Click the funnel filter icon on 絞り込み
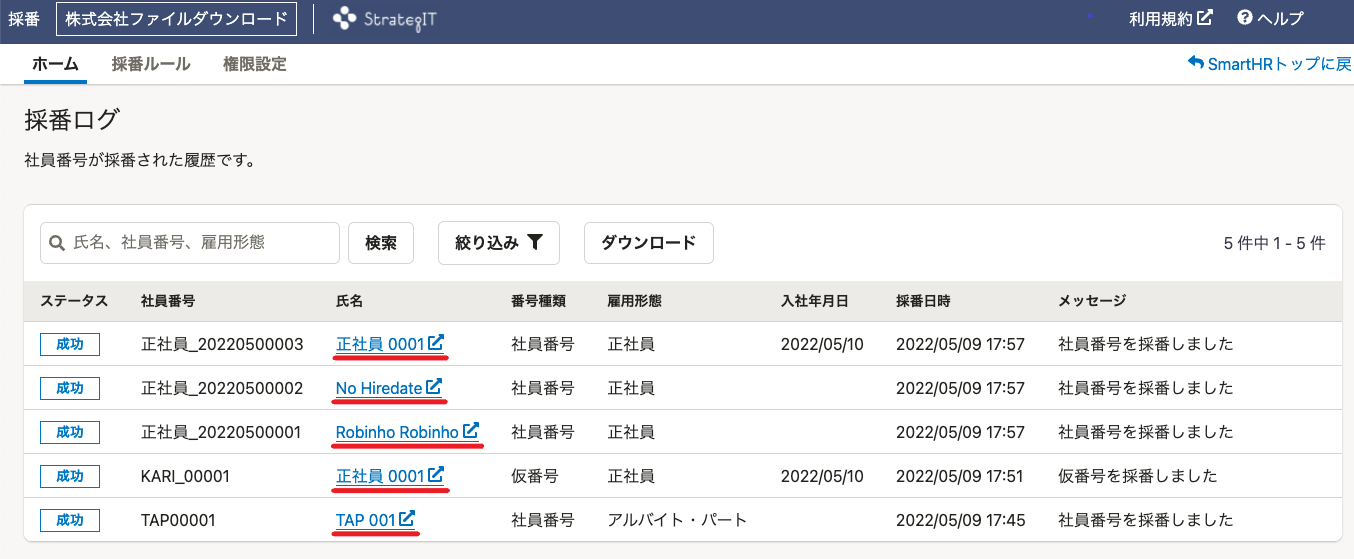Screen dimensions: 1354x559 coord(535,242)
